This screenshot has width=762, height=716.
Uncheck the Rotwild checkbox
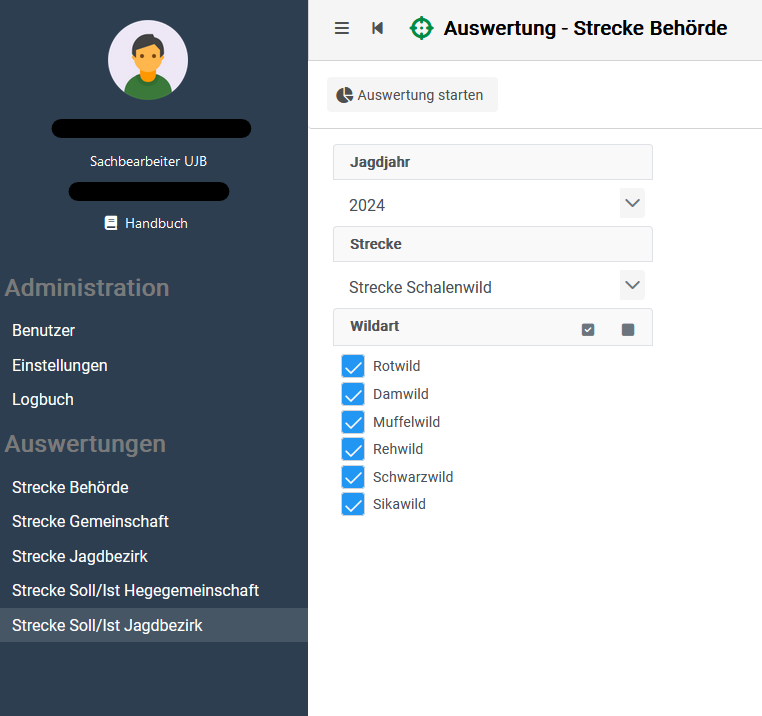pos(353,366)
